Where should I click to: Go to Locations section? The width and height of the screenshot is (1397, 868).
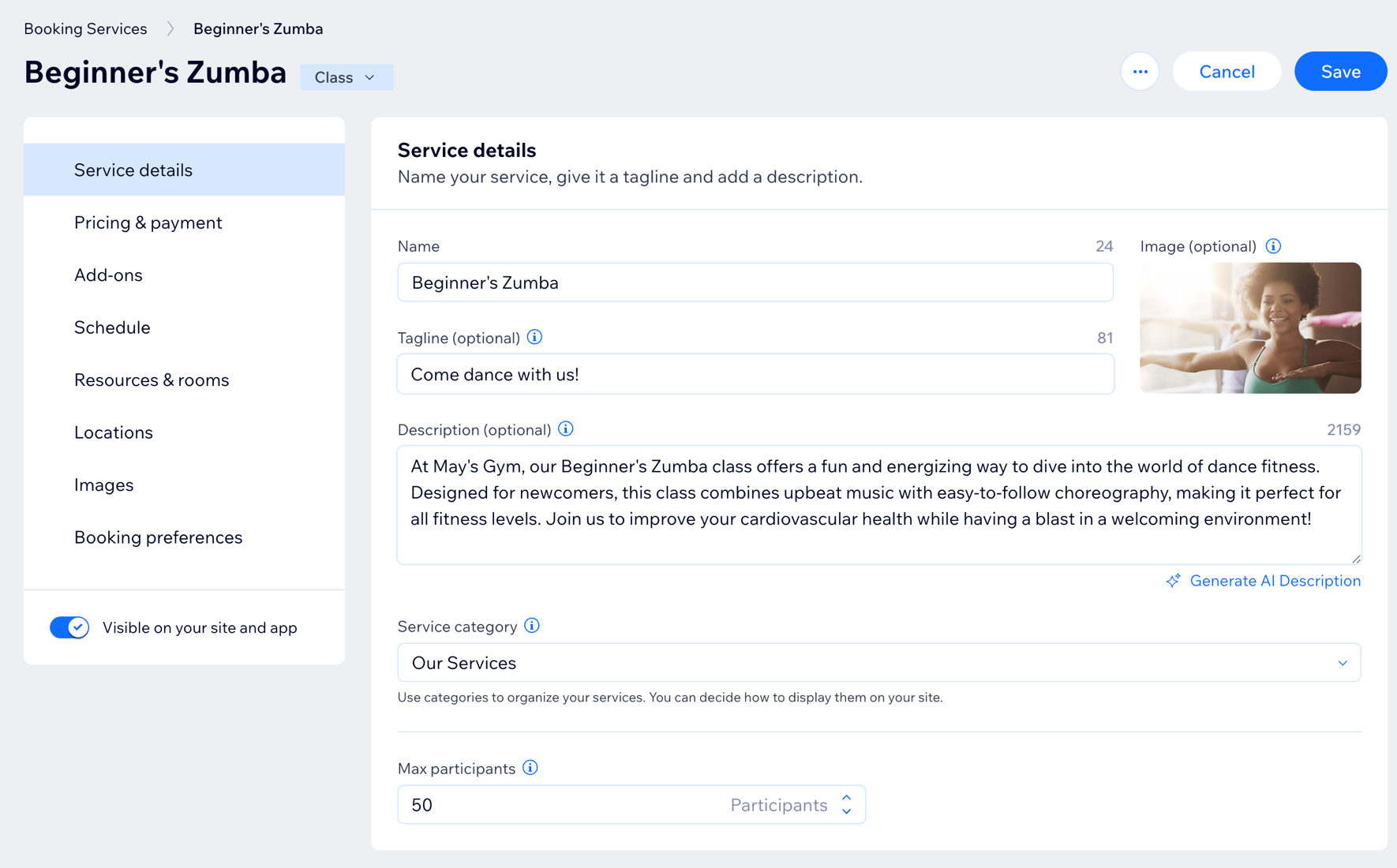184,432
